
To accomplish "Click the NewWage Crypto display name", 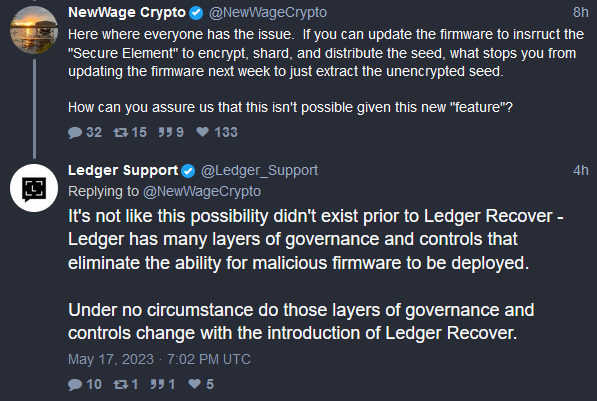I will [x=127, y=13].
